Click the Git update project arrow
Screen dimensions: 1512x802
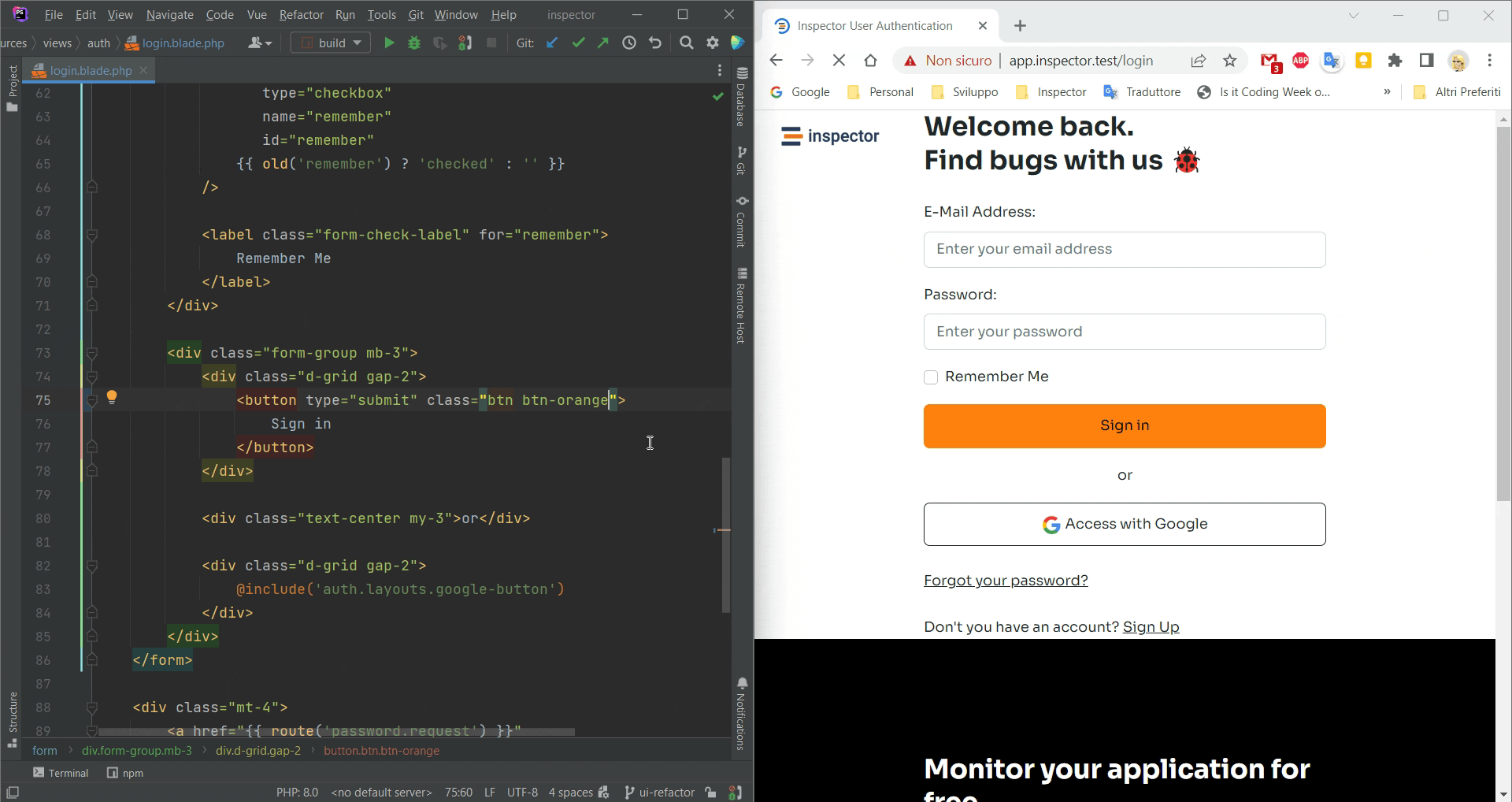552,43
